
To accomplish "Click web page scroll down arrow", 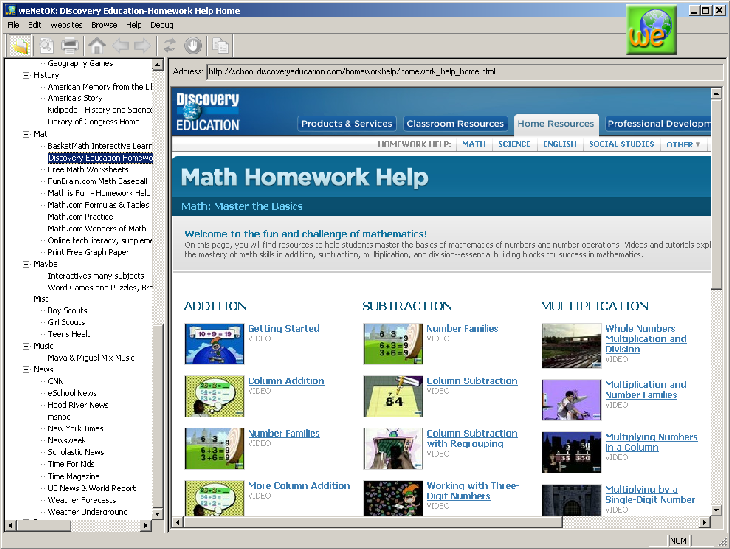I will (x=717, y=510).
